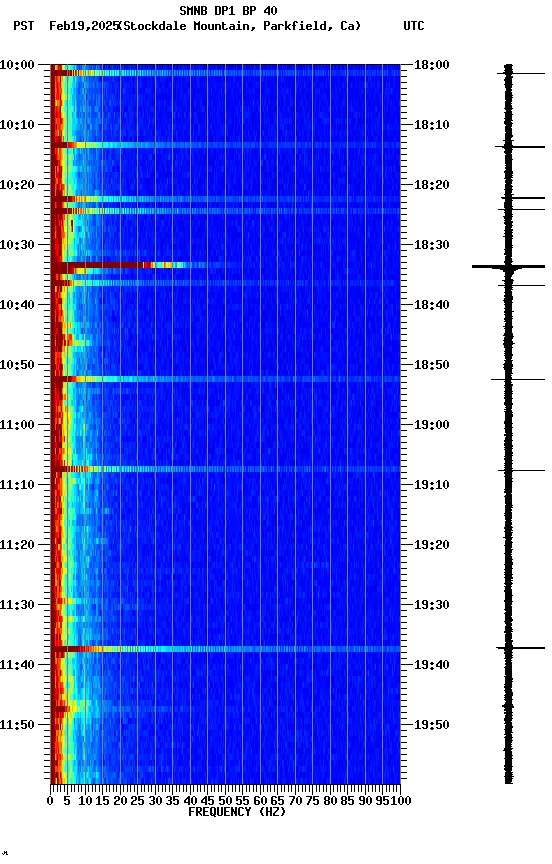Image resolution: width=552 pixels, height=864 pixels.
Task: Click the 'FREQUENCY (HZ)' axis title
Action: point(237,812)
